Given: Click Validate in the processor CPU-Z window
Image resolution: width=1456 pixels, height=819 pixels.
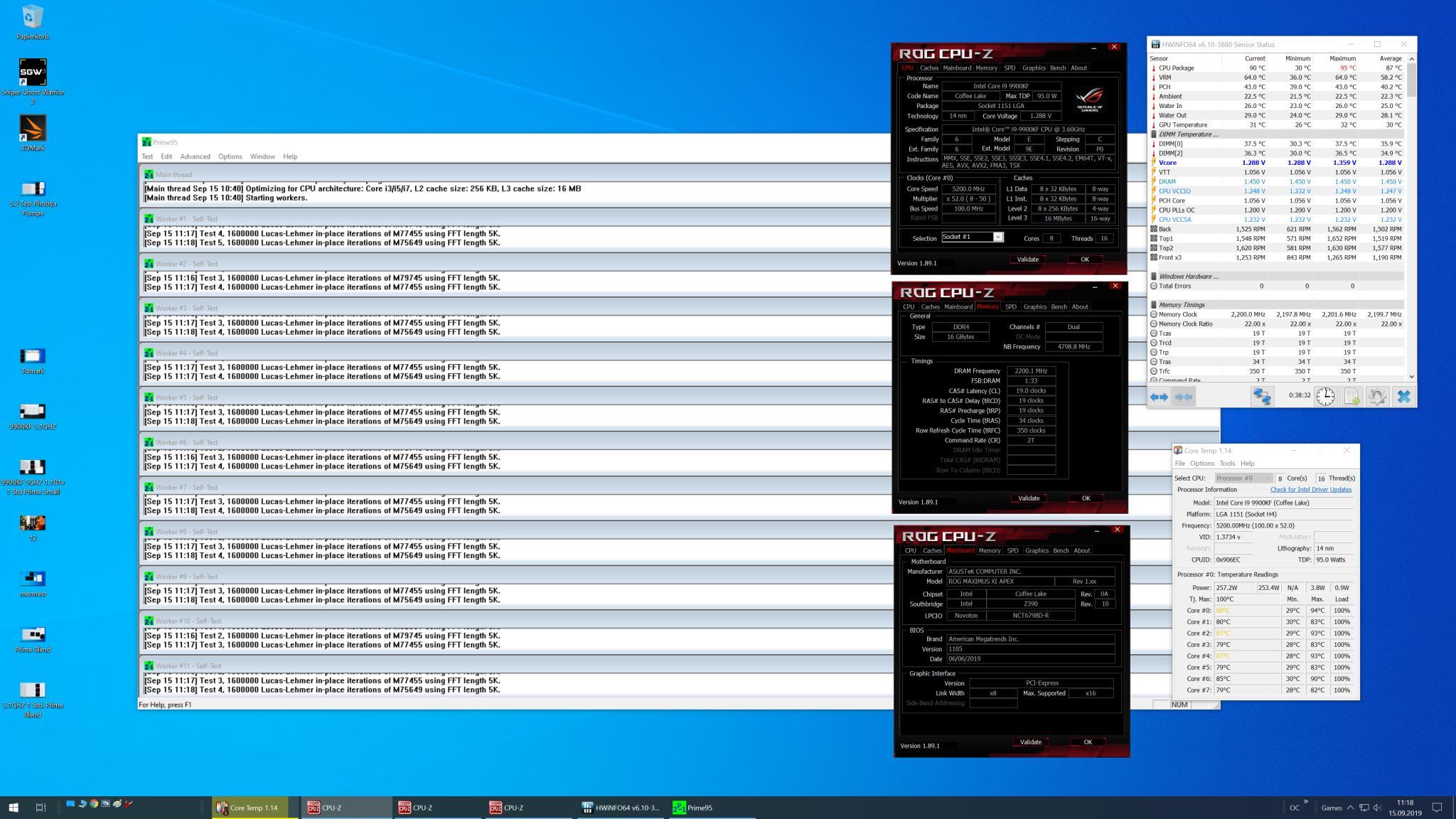Looking at the screenshot, I should coord(1027,259).
